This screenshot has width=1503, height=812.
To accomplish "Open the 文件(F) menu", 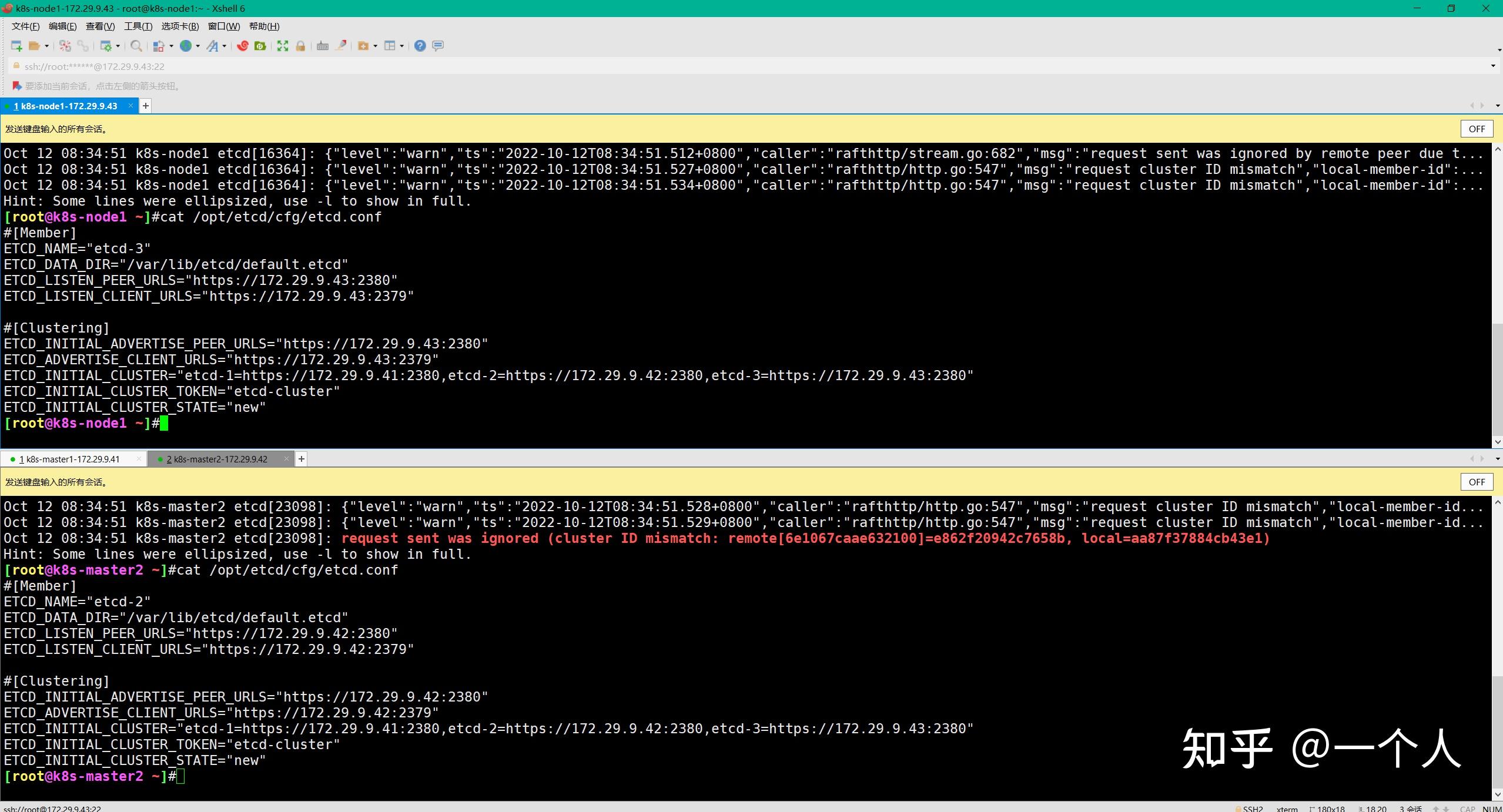I will [x=24, y=26].
